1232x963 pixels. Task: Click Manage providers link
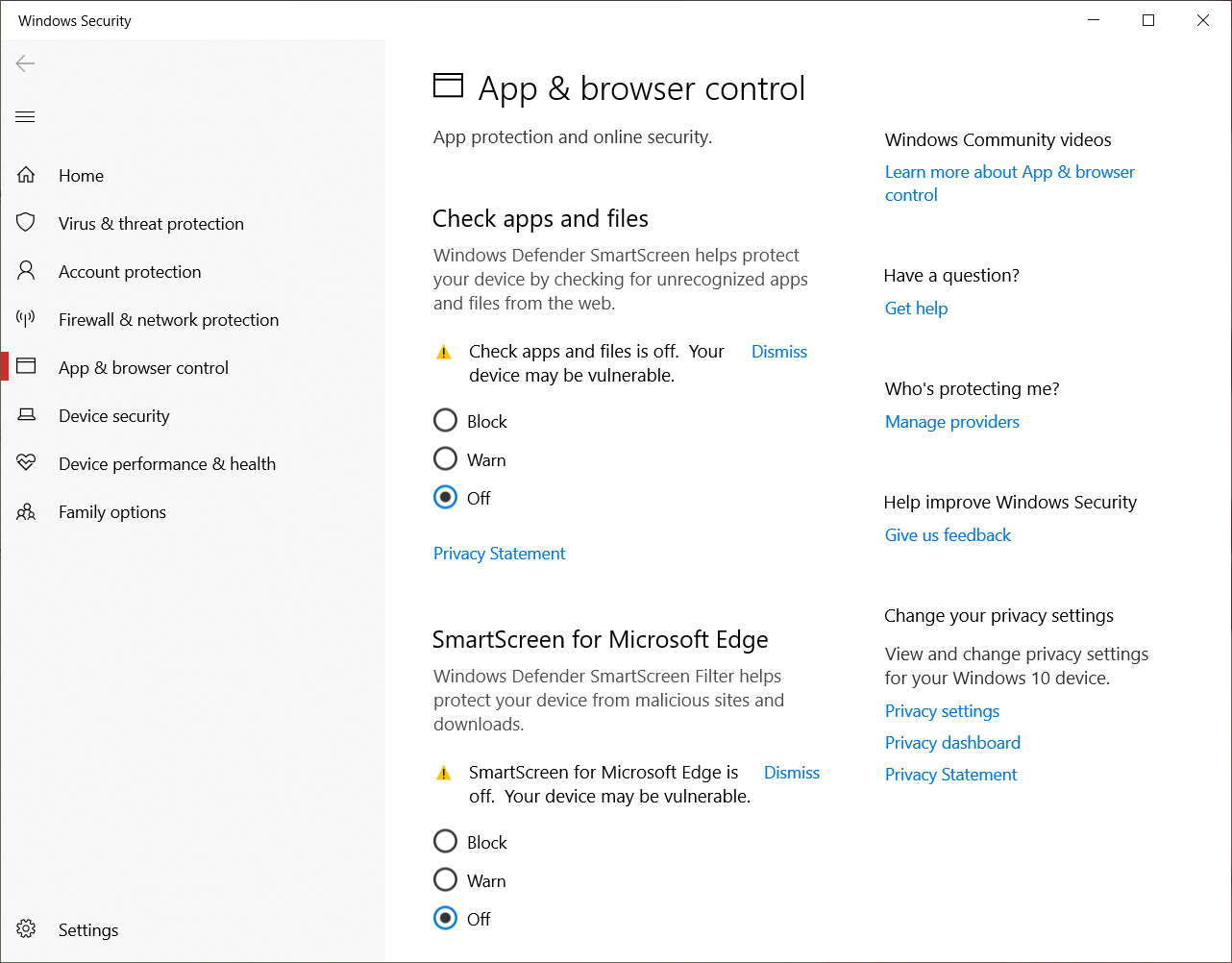tap(951, 422)
